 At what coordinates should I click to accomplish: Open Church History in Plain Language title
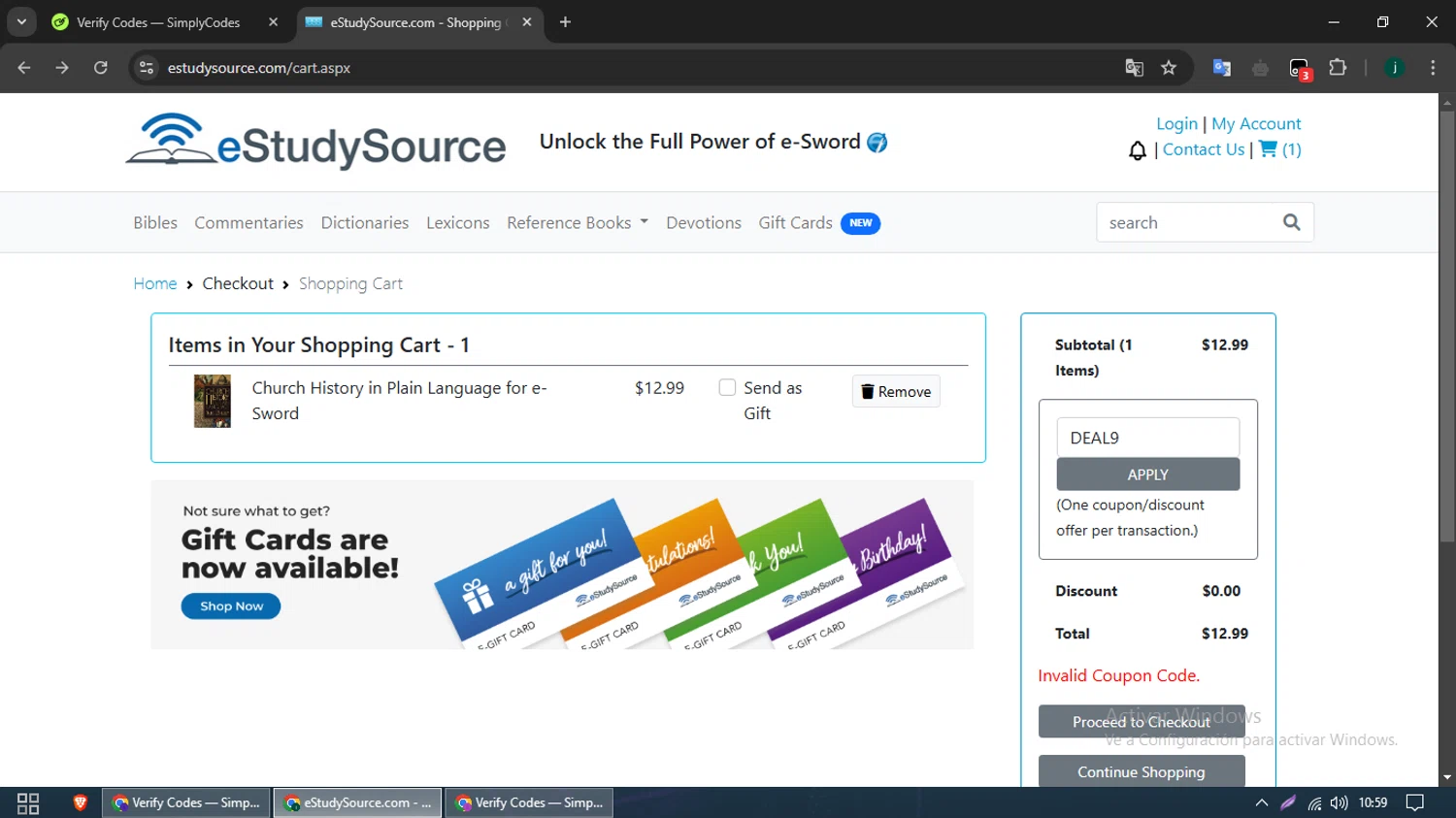click(x=399, y=400)
